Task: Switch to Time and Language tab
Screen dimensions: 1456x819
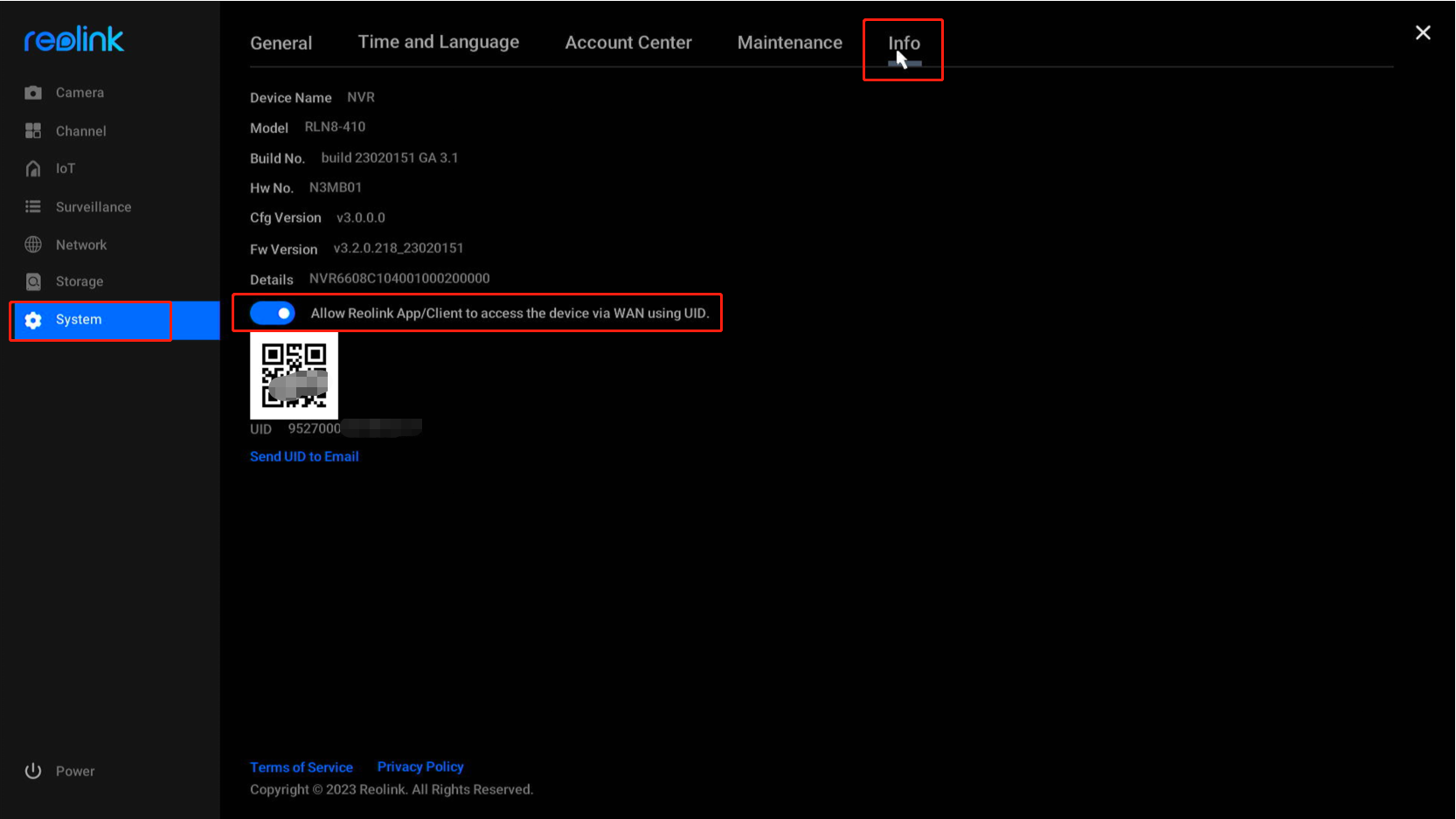Action: coord(439,42)
